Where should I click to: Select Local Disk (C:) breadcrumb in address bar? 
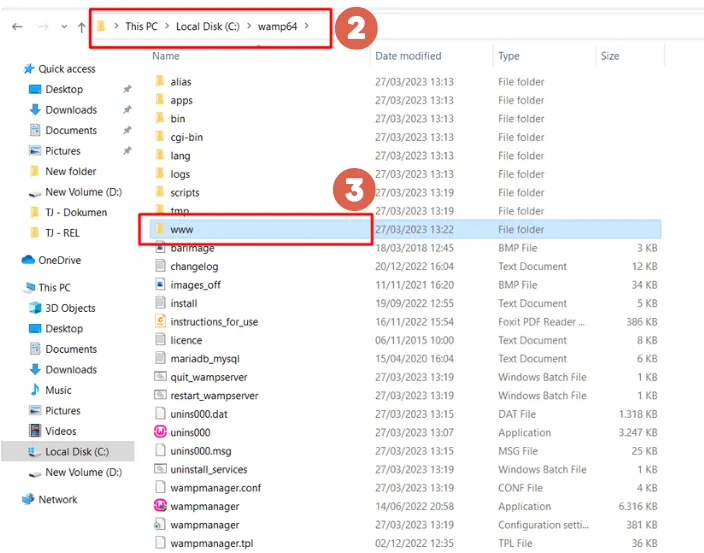click(x=208, y=26)
